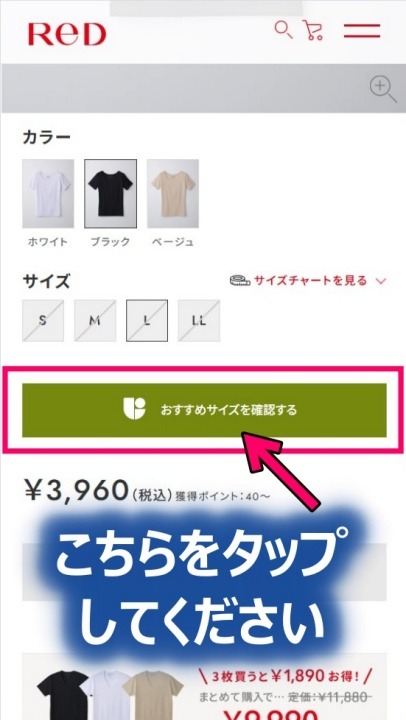Select size L
Image resolution: width=406 pixels, height=720 pixels.
coord(147,321)
